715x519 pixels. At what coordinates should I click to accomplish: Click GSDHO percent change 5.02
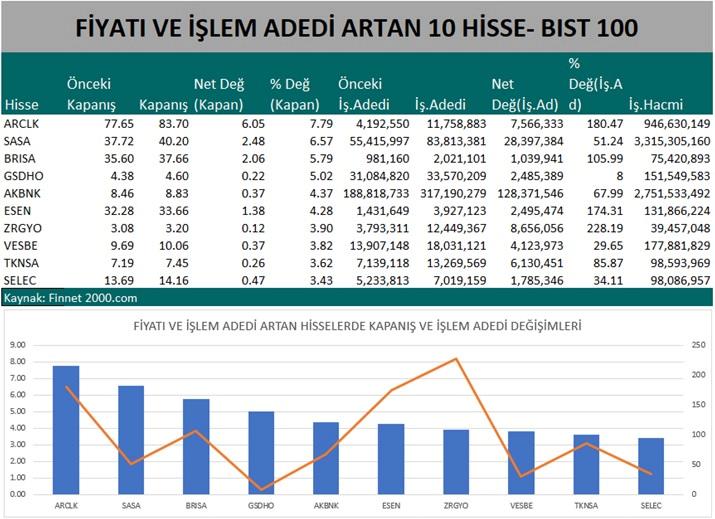(321, 176)
